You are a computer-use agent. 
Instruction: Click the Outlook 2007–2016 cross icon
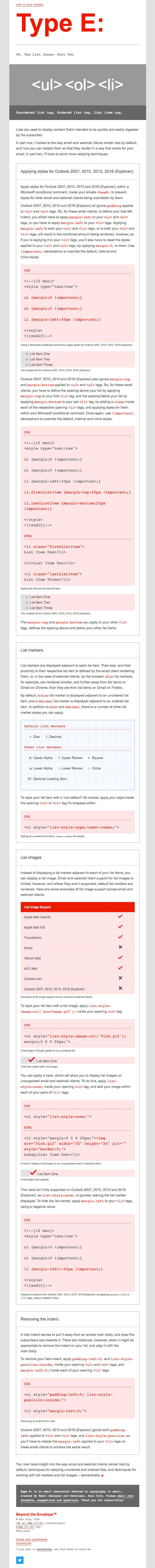point(120,988)
